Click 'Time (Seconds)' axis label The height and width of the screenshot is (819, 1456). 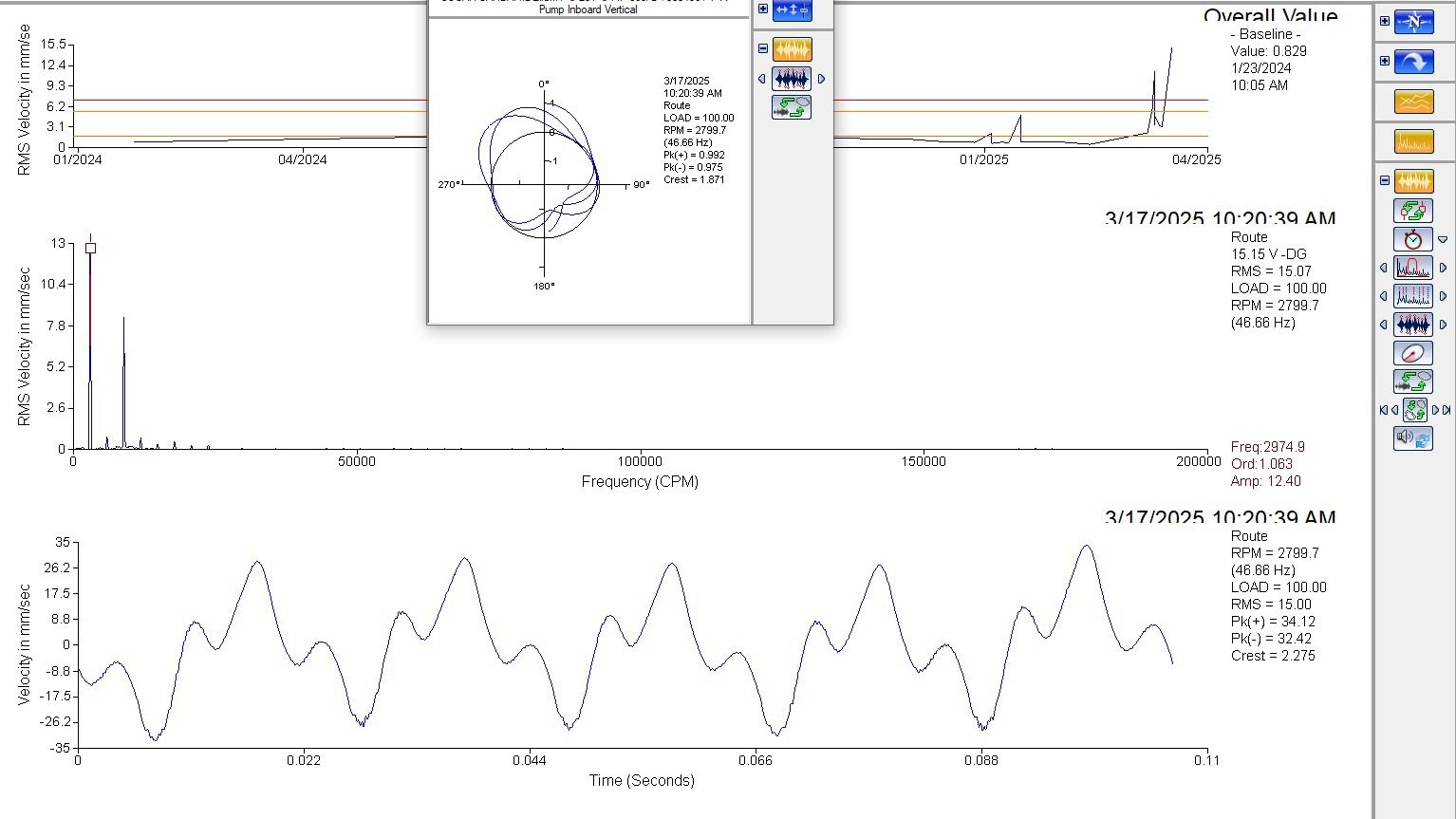point(642,781)
